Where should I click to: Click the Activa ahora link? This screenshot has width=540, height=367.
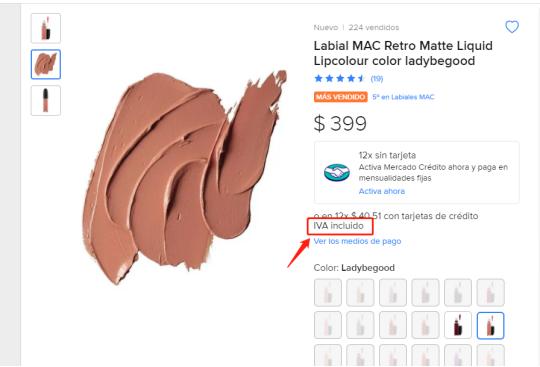pyautogui.click(x=382, y=191)
